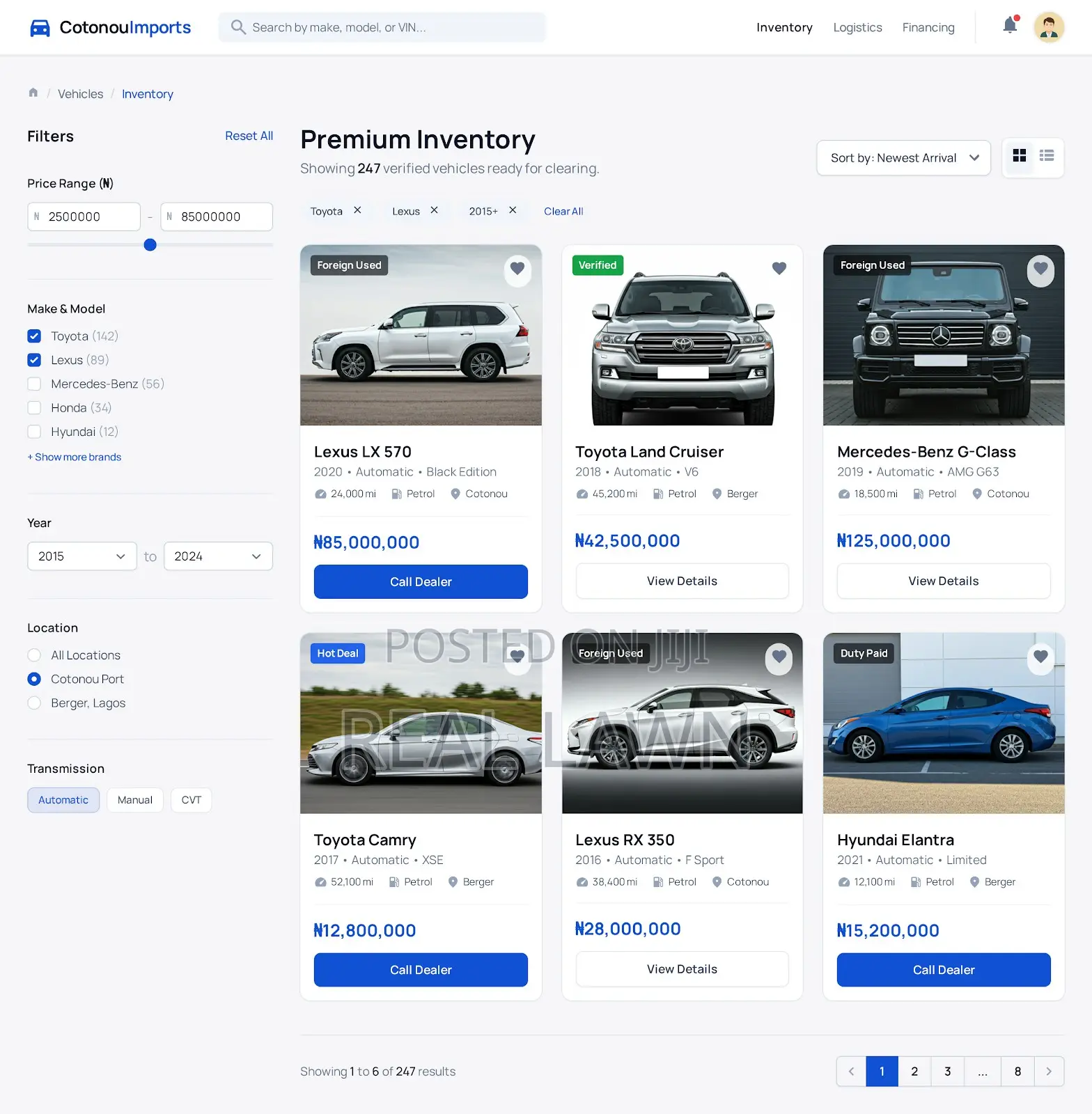Image resolution: width=1092 pixels, height=1114 pixels.
Task: Check the Hyundai make checkbox
Action: (34, 432)
